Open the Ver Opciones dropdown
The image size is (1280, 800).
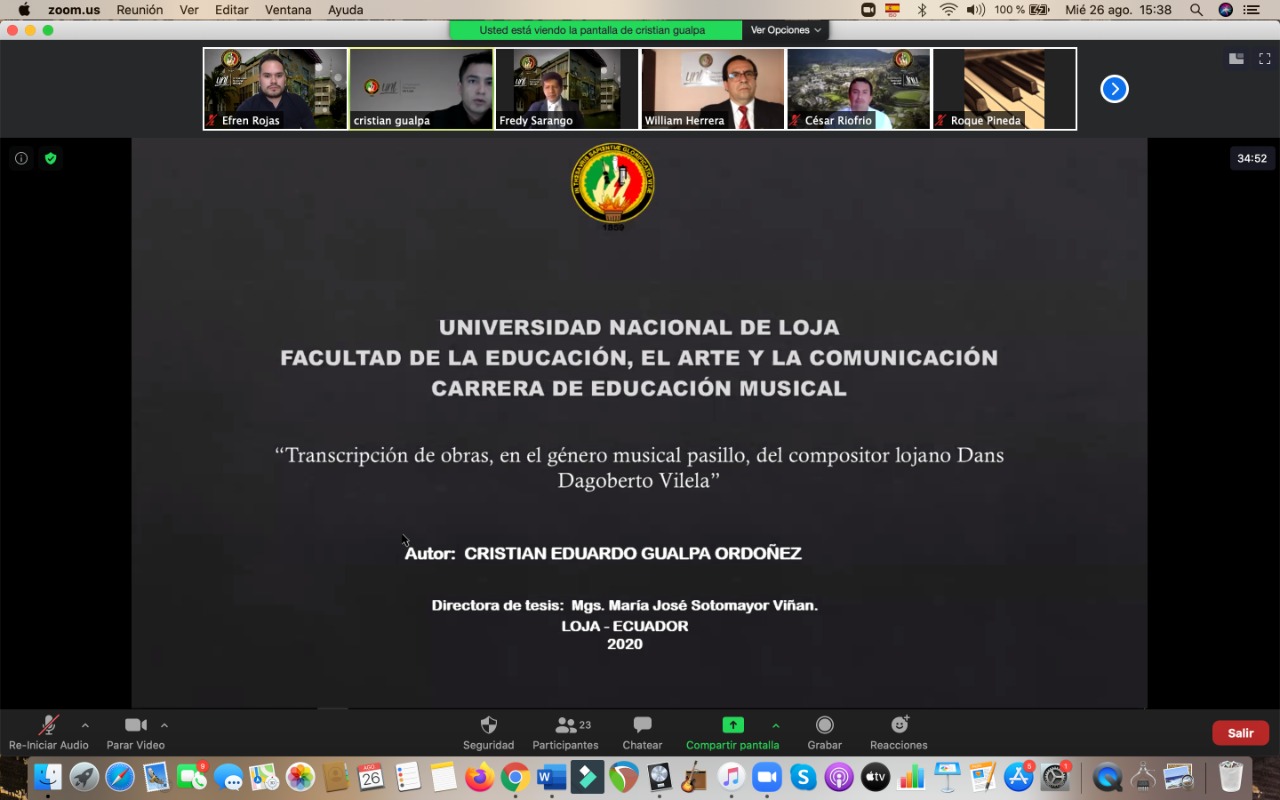click(x=786, y=30)
